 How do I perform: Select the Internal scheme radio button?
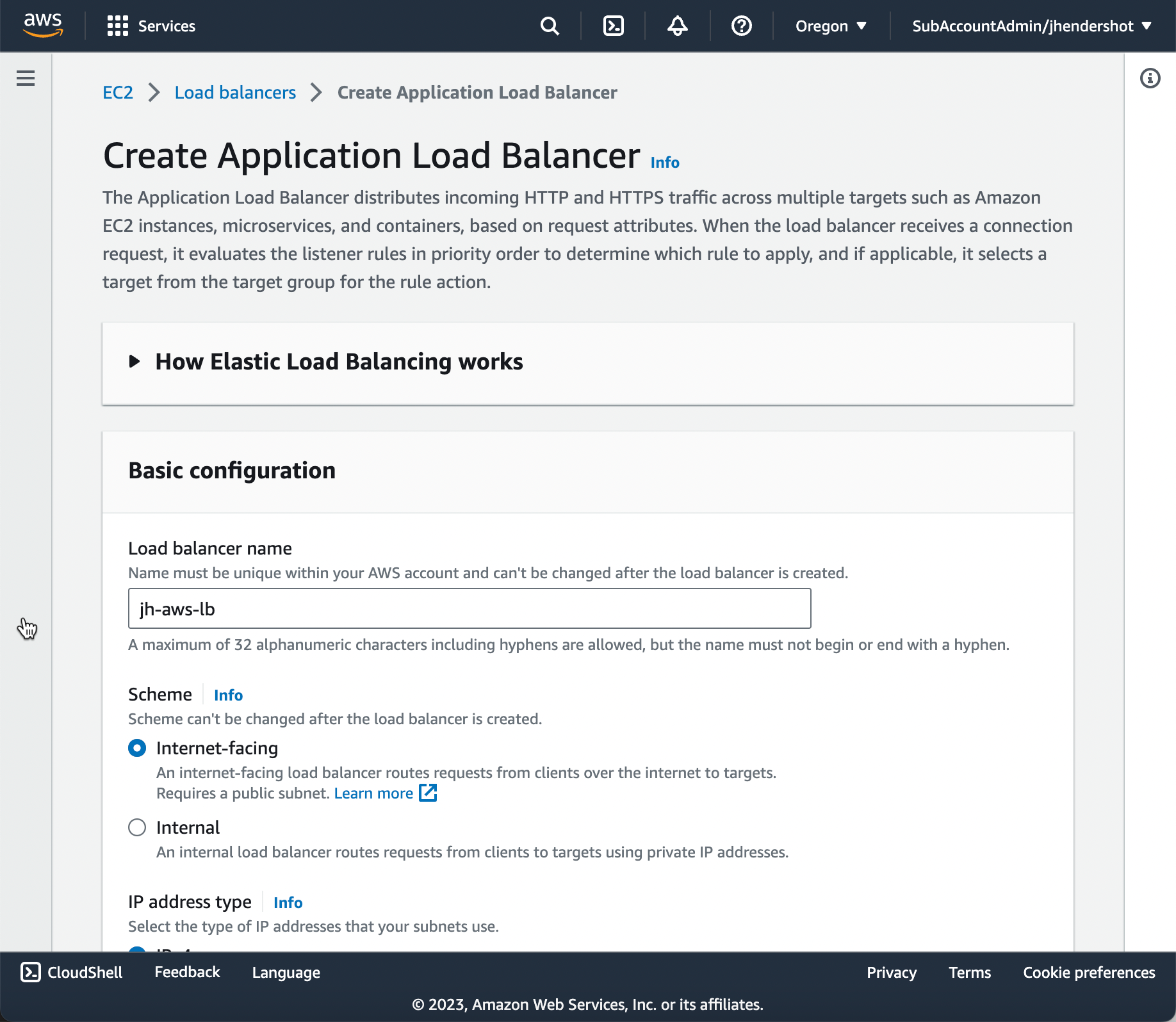click(137, 827)
